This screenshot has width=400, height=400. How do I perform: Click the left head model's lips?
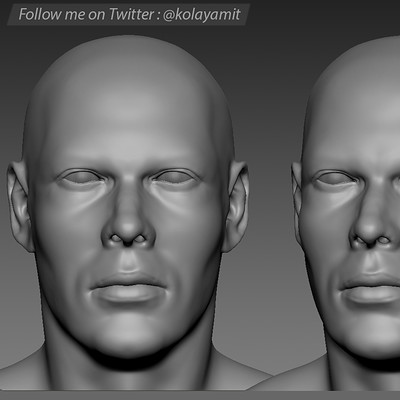pos(128,287)
